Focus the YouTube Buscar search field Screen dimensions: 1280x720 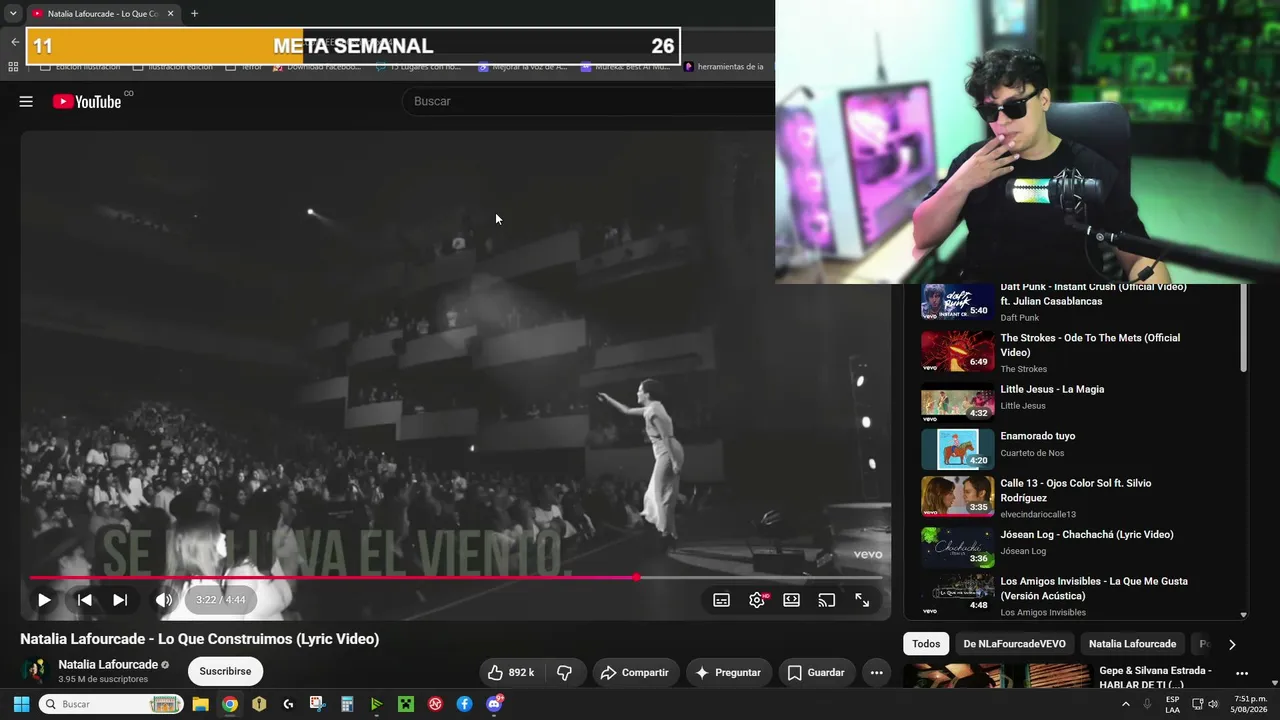[590, 101]
